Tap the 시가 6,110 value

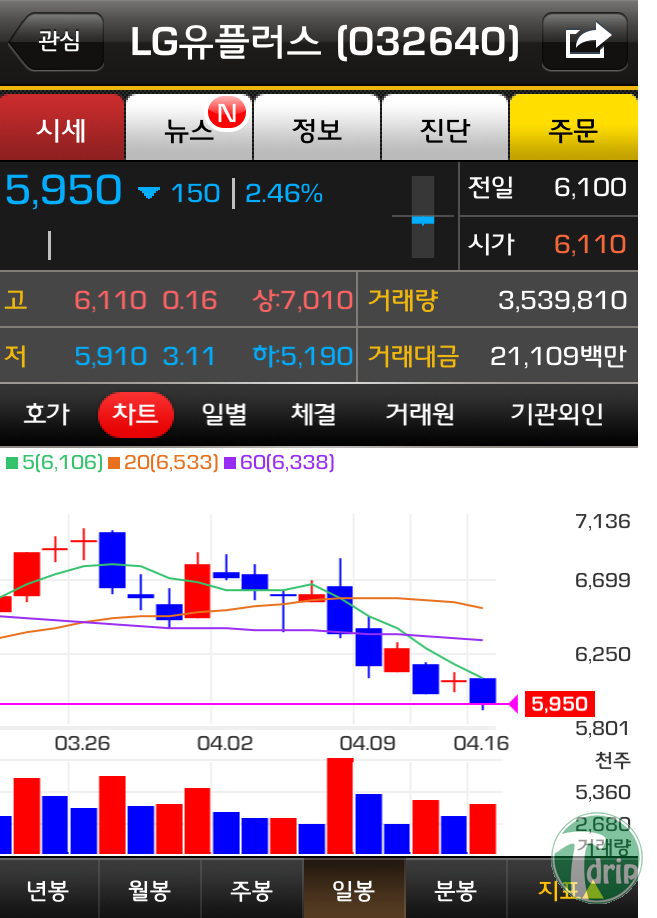coord(590,244)
